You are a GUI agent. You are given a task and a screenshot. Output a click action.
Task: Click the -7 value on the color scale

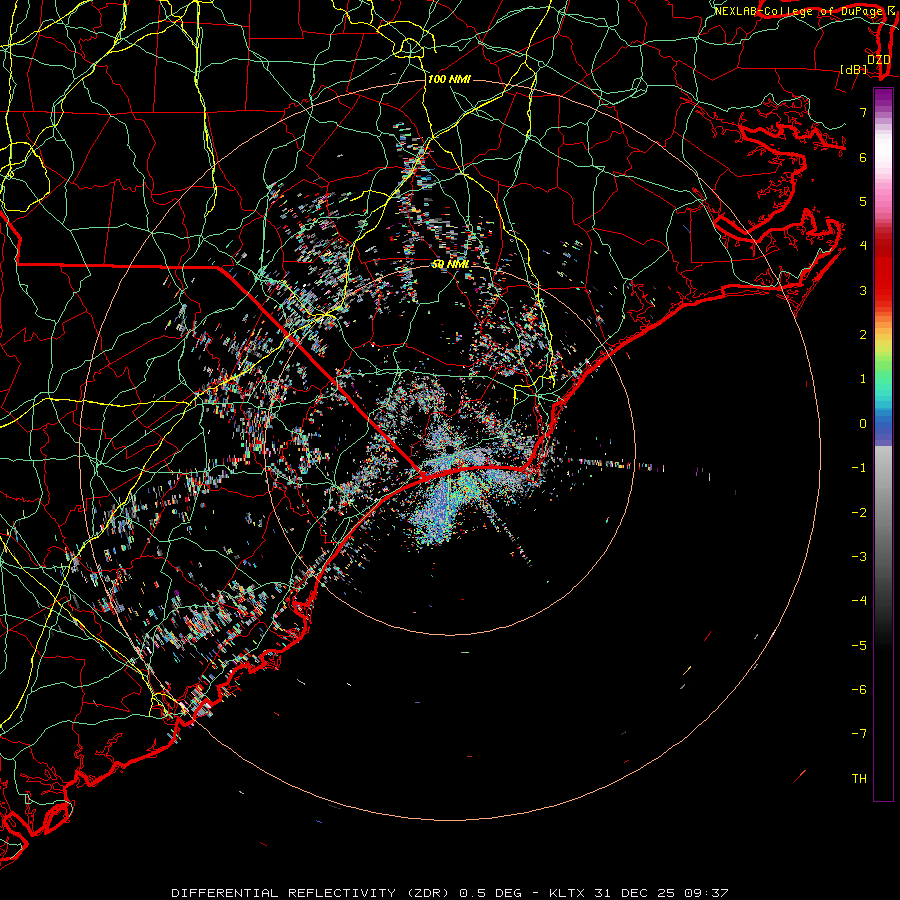[x=859, y=734]
